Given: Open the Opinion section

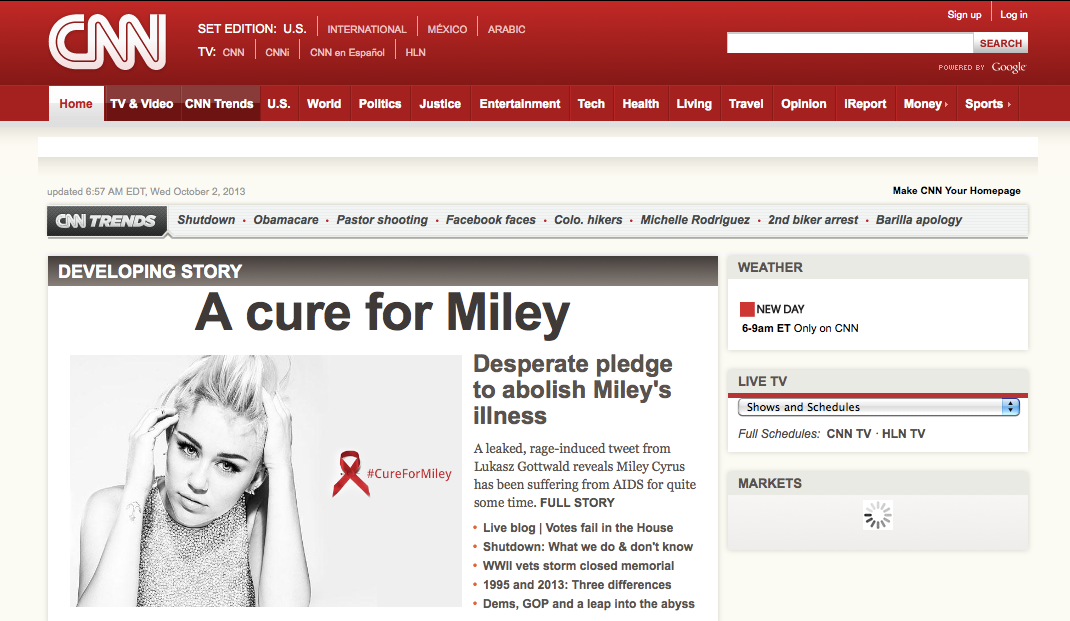Looking at the screenshot, I should pos(804,104).
